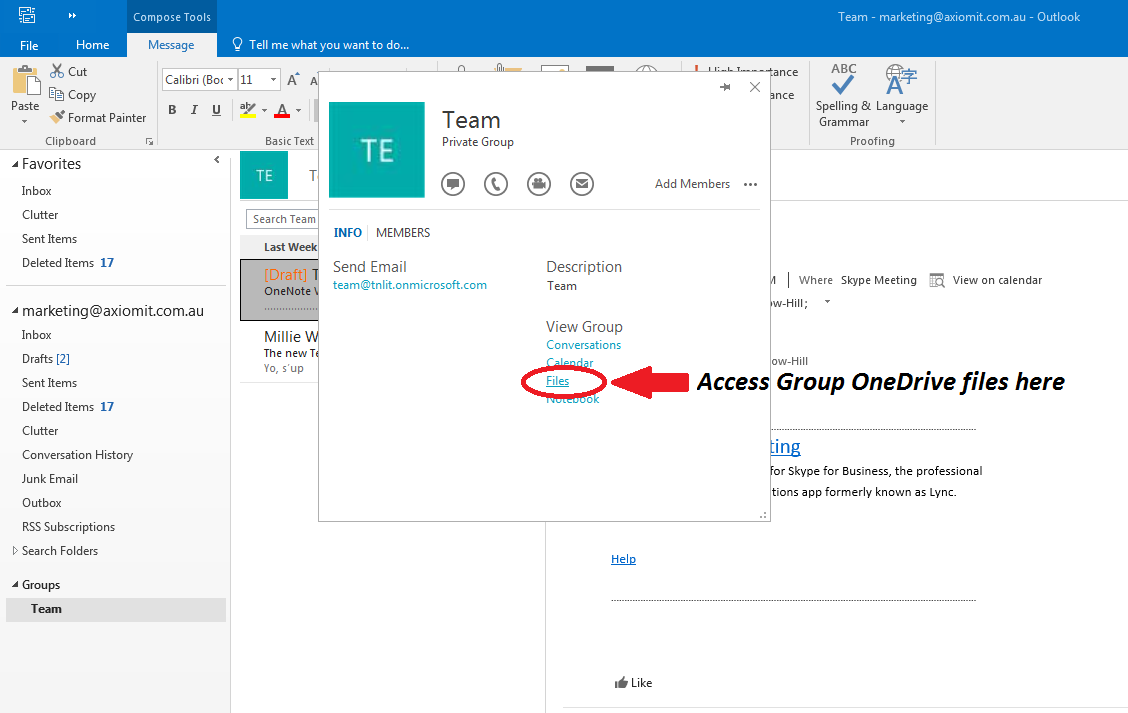
Task: Open the Clipboard dialog launcher
Action: pos(150,142)
